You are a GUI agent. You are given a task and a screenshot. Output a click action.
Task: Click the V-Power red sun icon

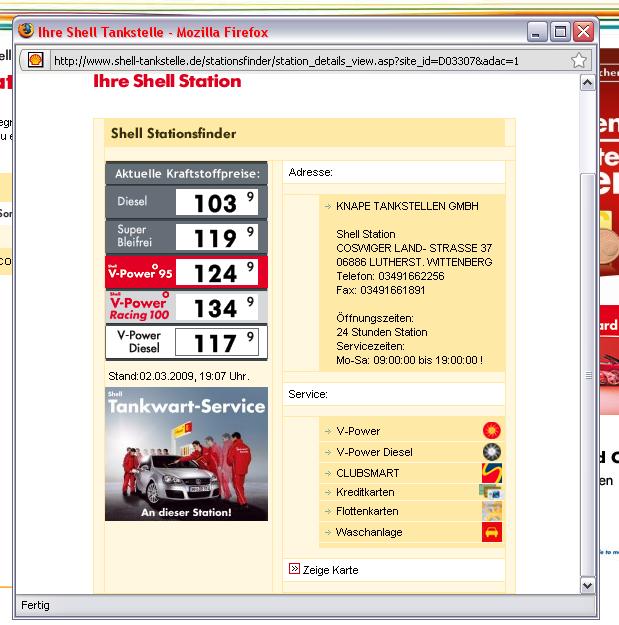pos(492,430)
